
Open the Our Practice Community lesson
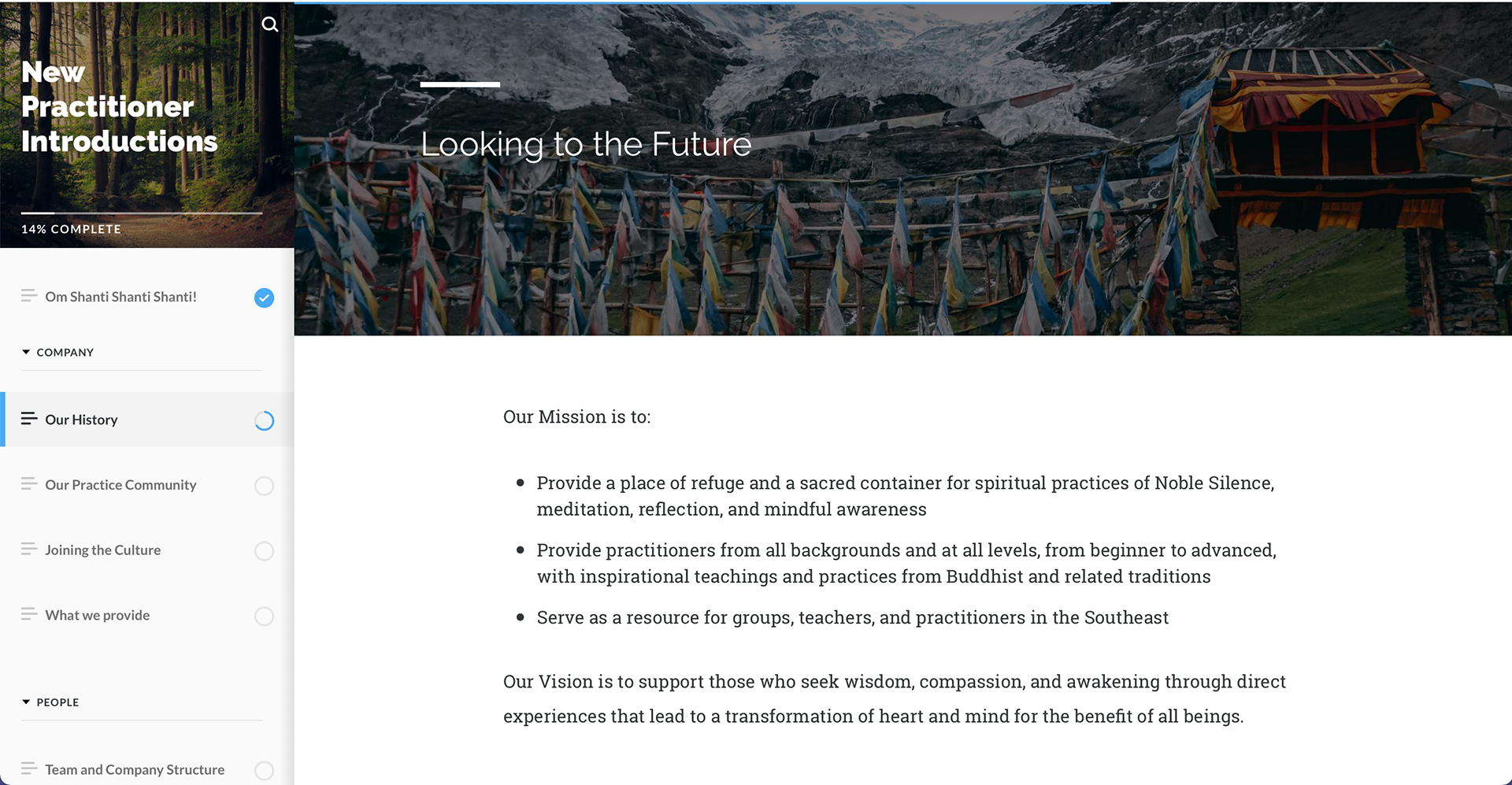click(120, 485)
